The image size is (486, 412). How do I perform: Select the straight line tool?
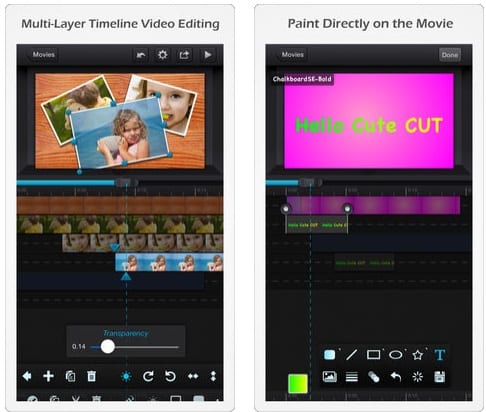[351, 355]
